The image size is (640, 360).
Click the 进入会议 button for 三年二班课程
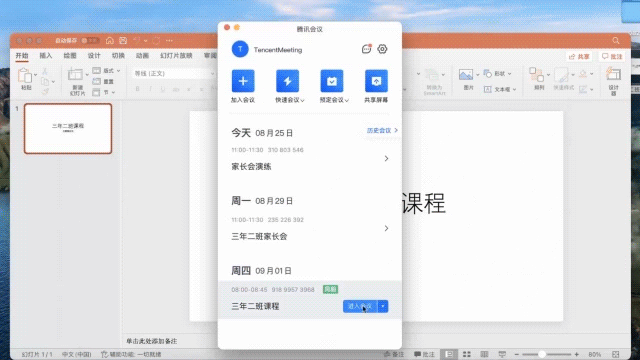pyautogui.click(x=360, y=306)
